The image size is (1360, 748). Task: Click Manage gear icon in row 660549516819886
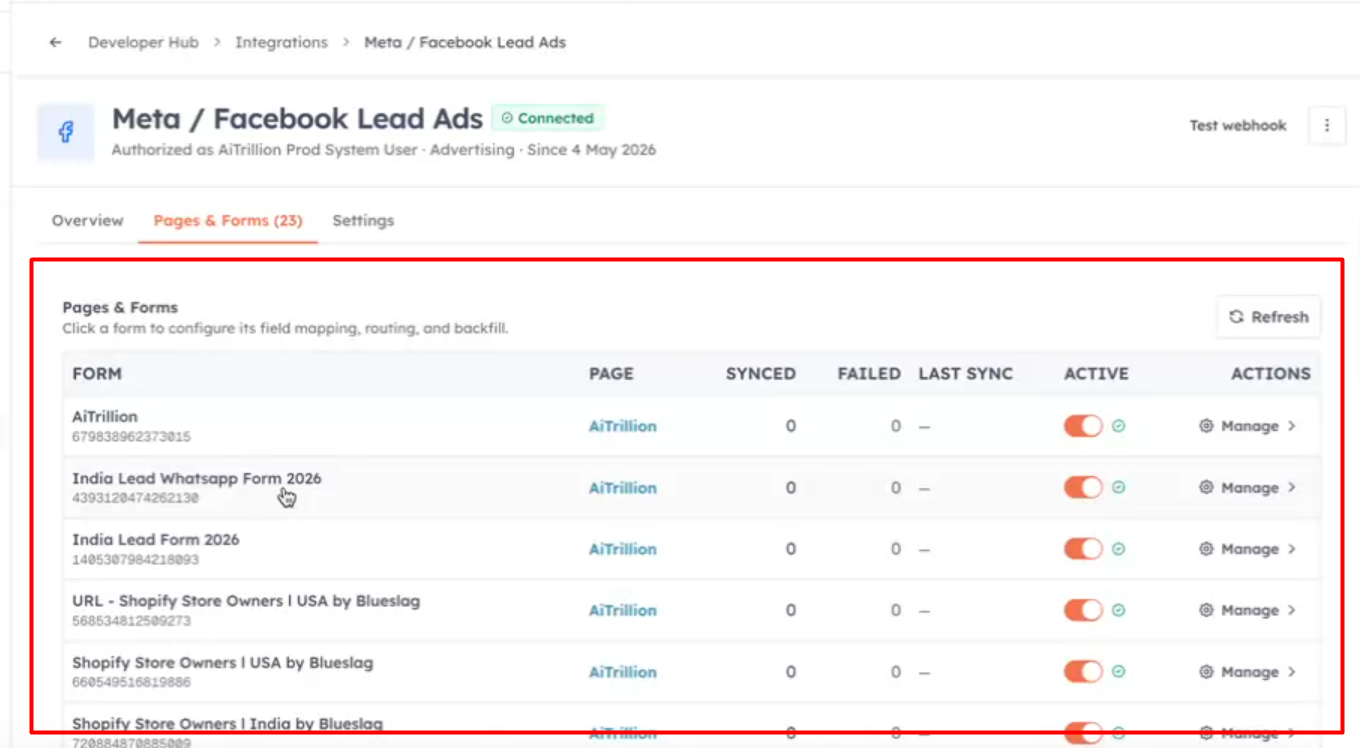click(1206, 672)
